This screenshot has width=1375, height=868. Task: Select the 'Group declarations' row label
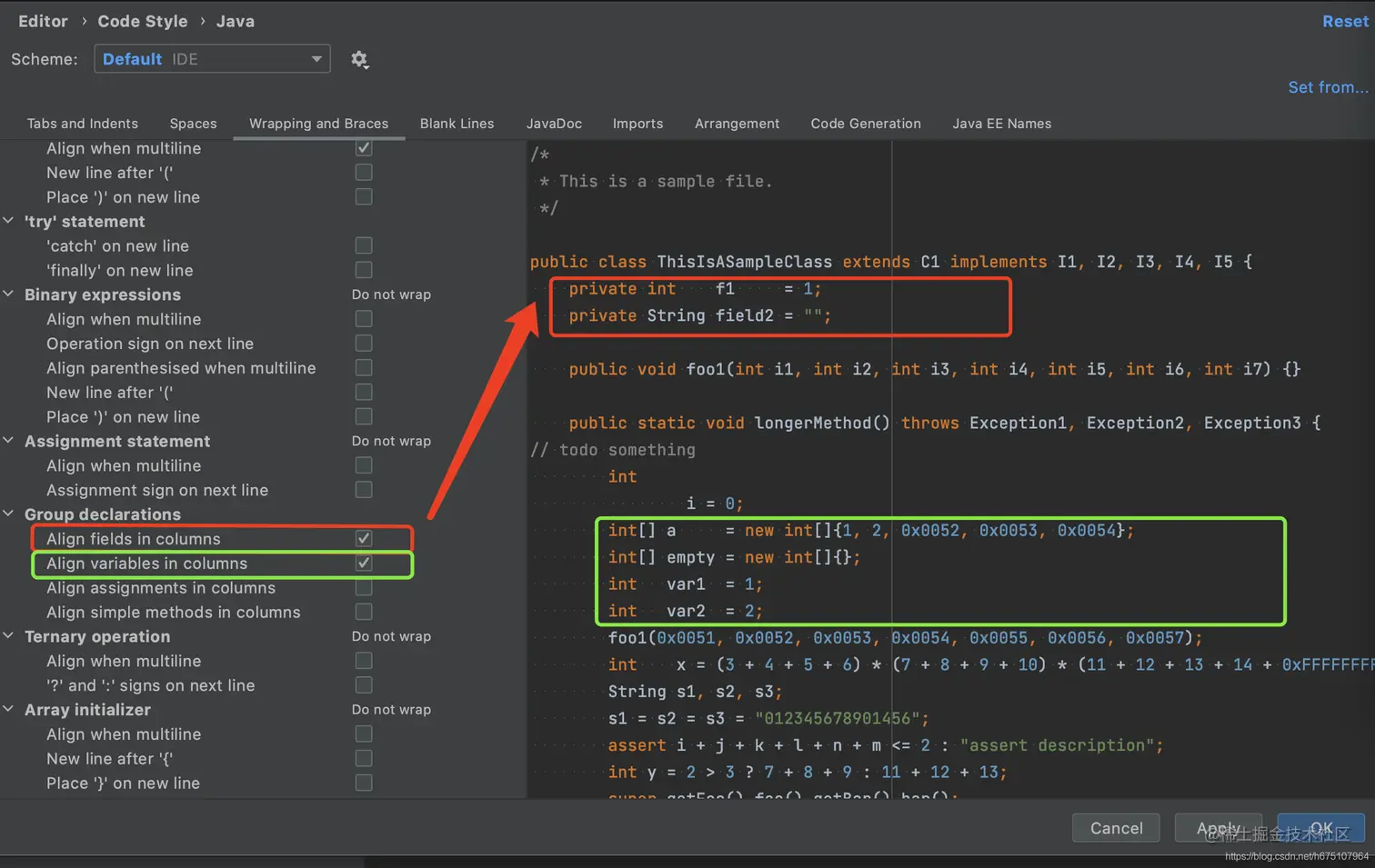[103, 514]
